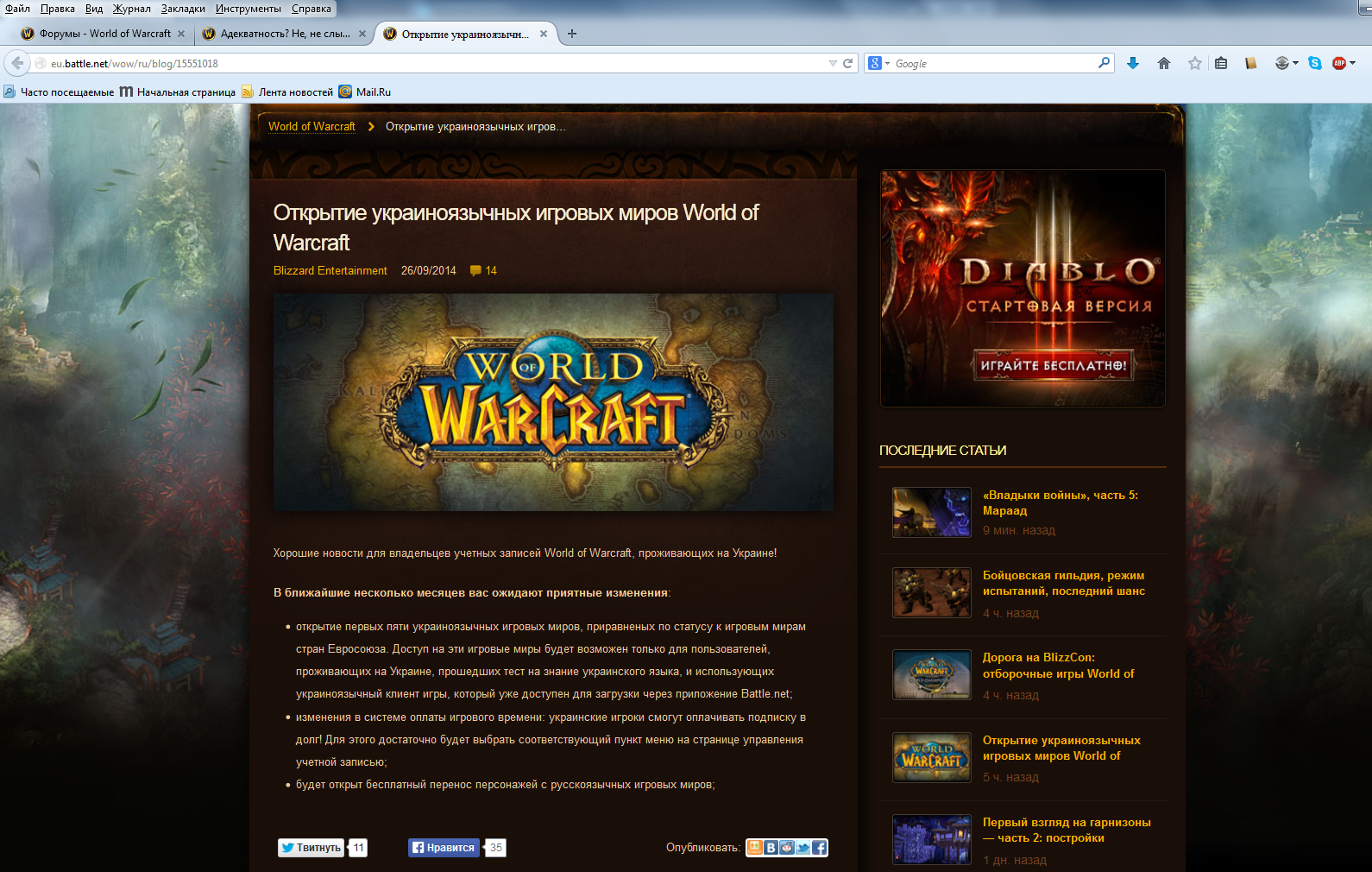The width and height of the screenshot is (1372, 872).
Task: Close the Открытие украиноязычн... tab
Action: point(544,34)
